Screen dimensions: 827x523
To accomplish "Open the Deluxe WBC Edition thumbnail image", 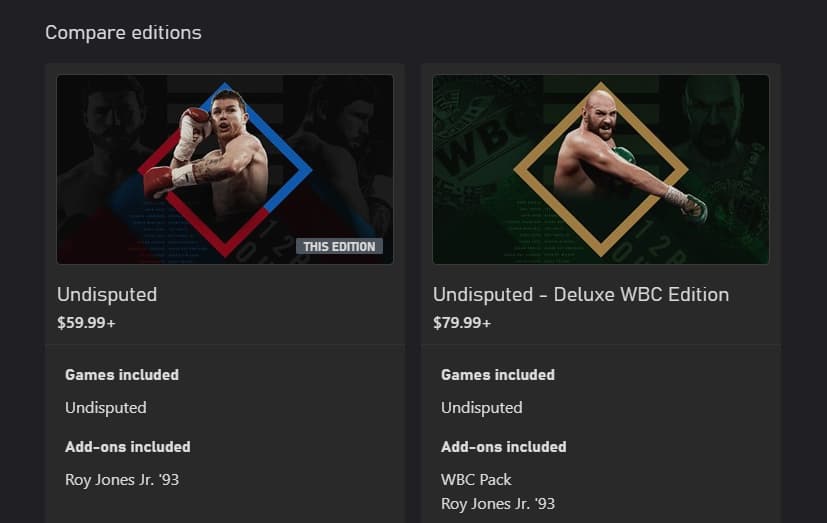I will [x=600, y=169].
